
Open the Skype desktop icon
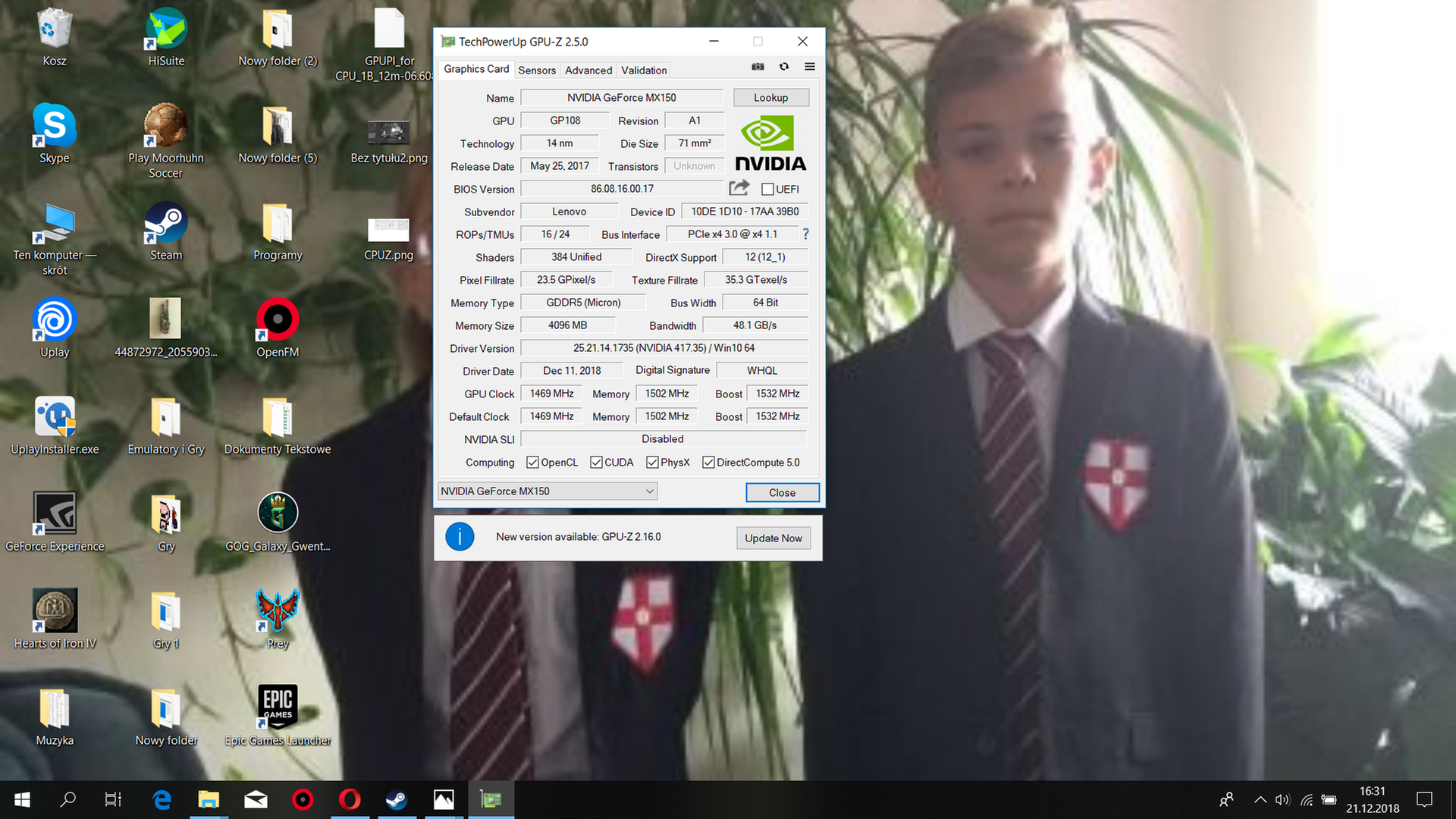pos(55,135)
